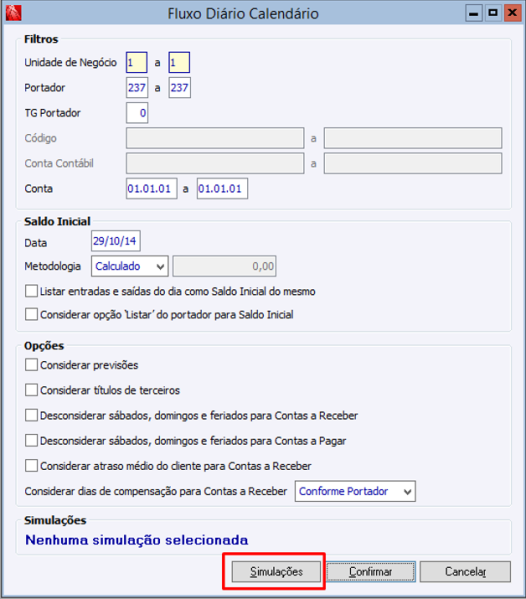Click the second Código field
This screenshot has width=526, height=599.
click(413, 138)
